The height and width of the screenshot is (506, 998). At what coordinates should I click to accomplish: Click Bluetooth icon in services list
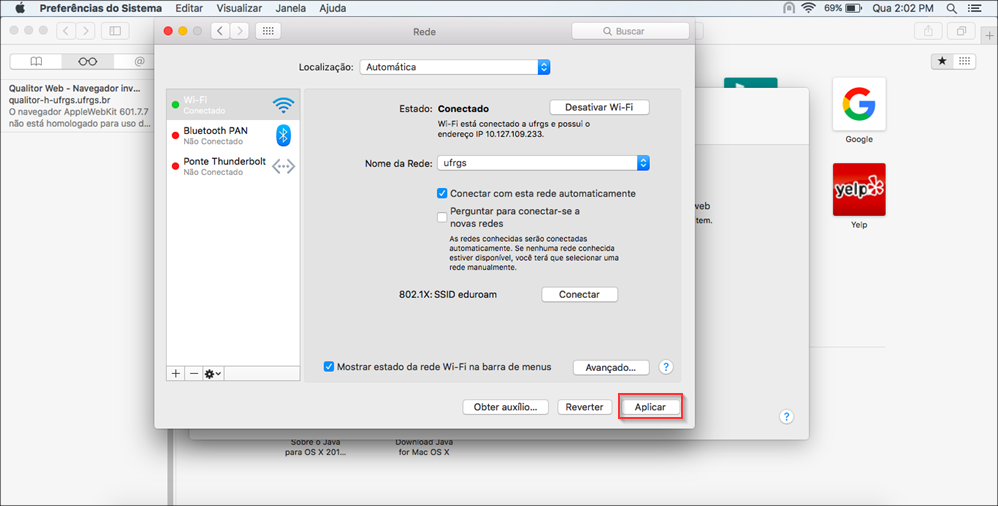283,135
